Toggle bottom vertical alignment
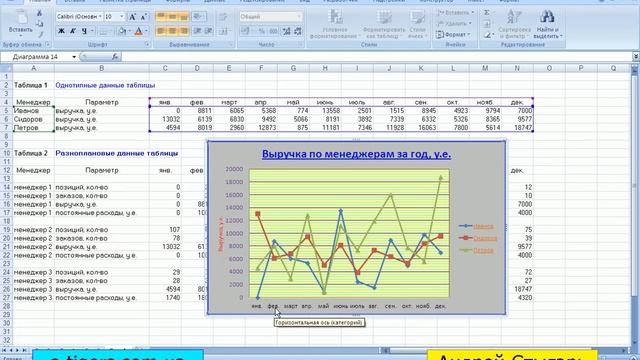 point(184,17)
